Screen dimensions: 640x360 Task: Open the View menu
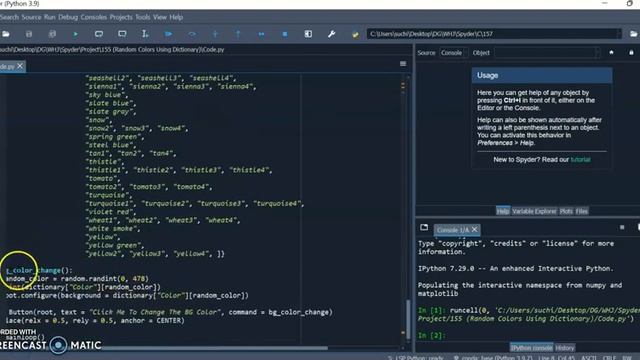point(160,17)
